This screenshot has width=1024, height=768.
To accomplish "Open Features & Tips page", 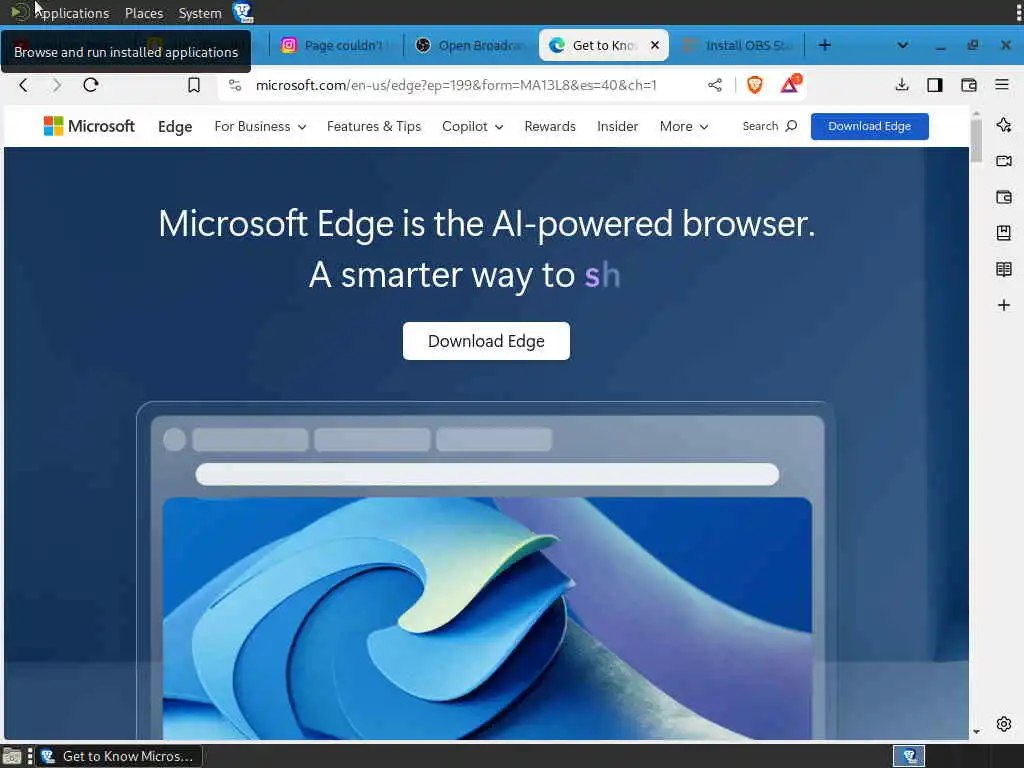I will (x=374, y=126).
